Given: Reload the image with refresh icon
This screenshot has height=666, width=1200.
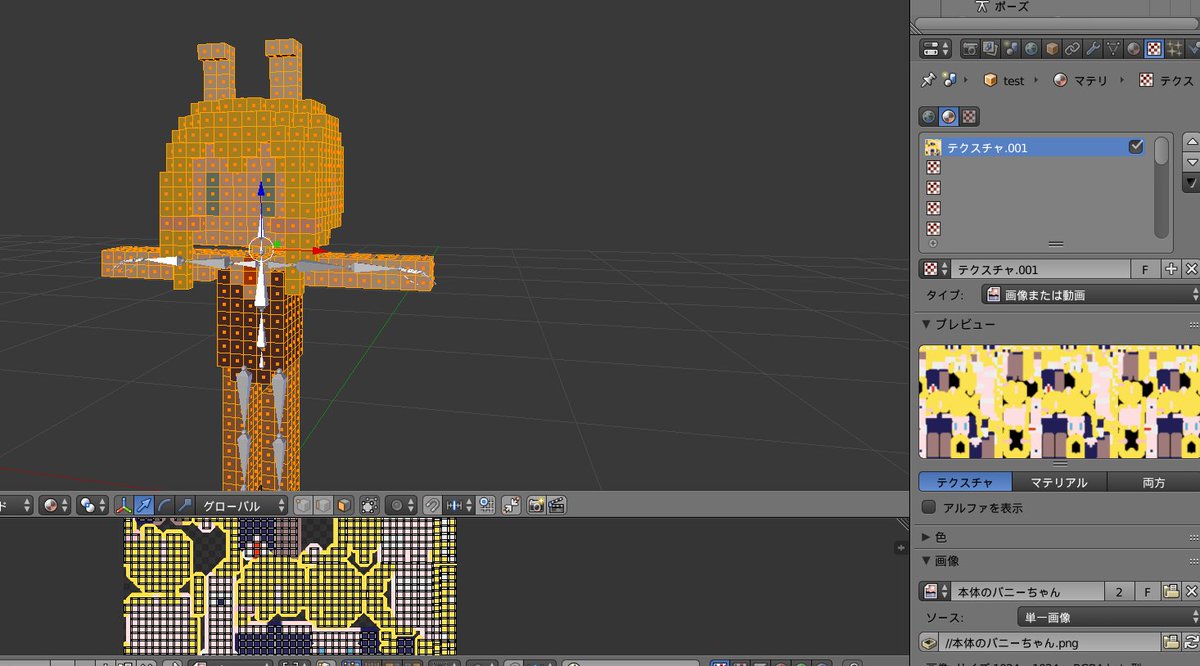Looking at the screenshot, I should click(1190, 642).
